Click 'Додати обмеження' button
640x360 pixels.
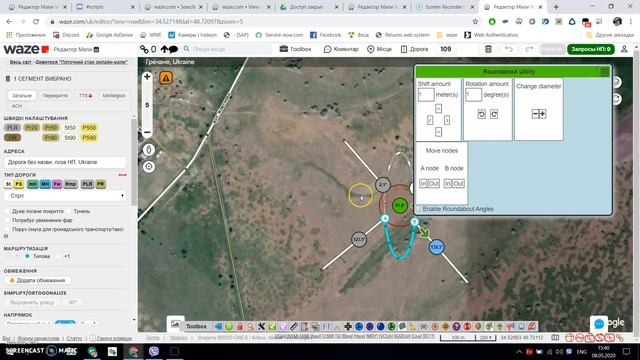tap(38, 280)
